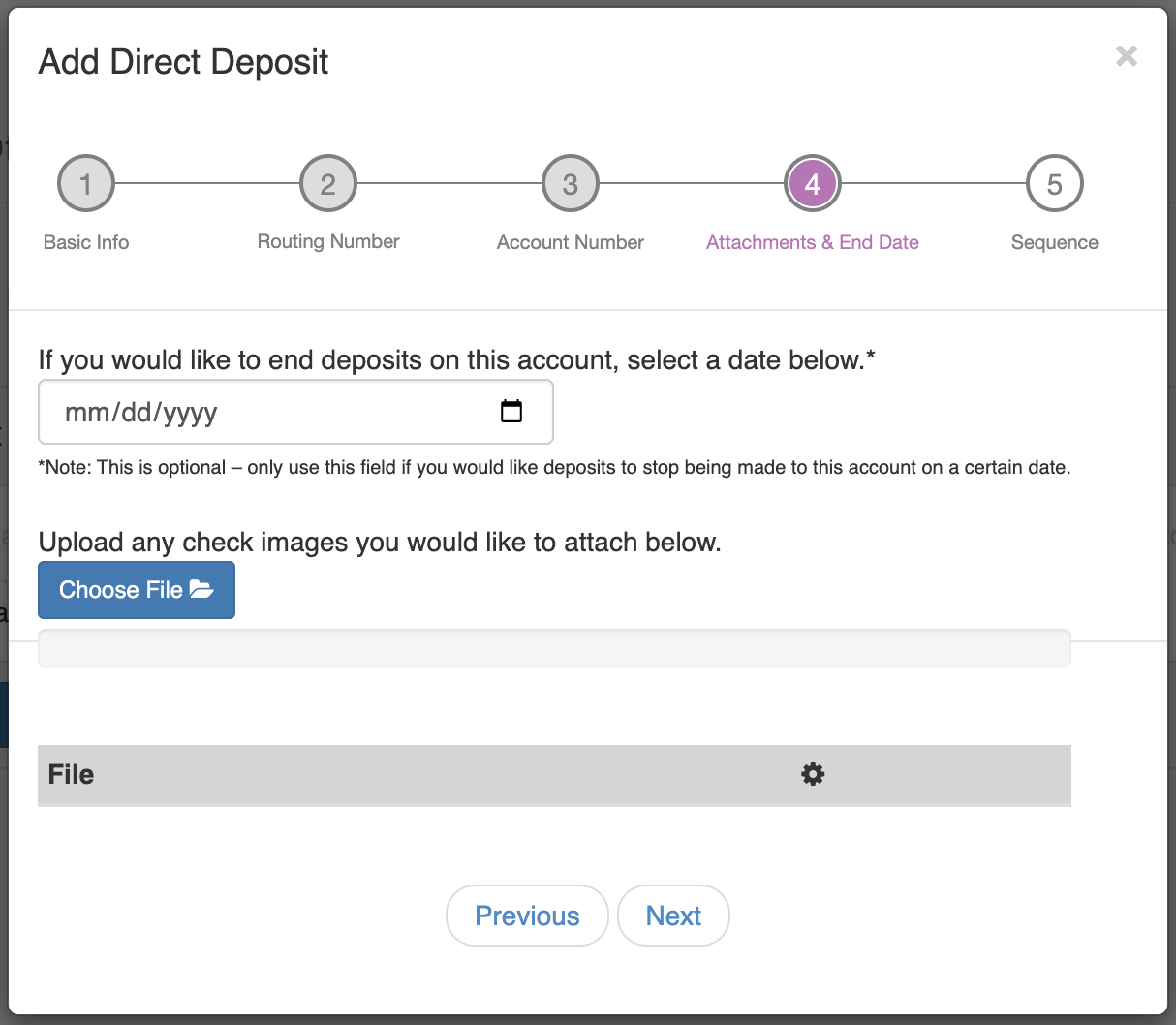Select step 1 circle for Basic Info

tap(86, 182)
